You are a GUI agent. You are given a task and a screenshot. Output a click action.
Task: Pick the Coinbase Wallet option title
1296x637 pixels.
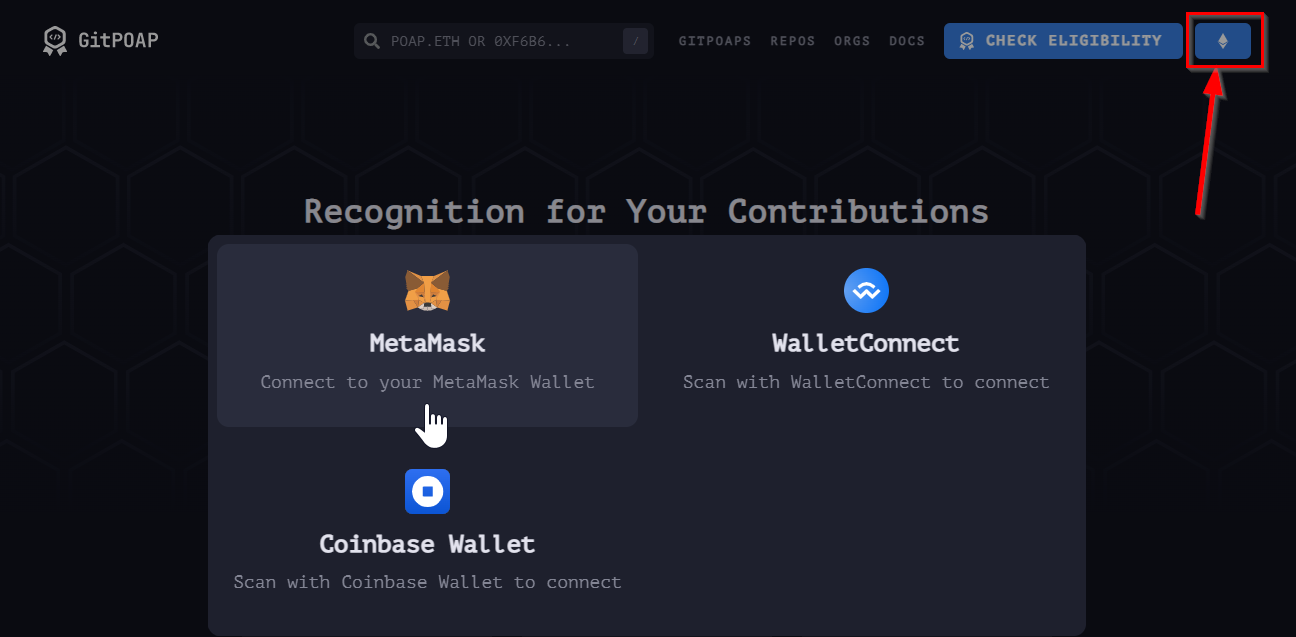427,544
